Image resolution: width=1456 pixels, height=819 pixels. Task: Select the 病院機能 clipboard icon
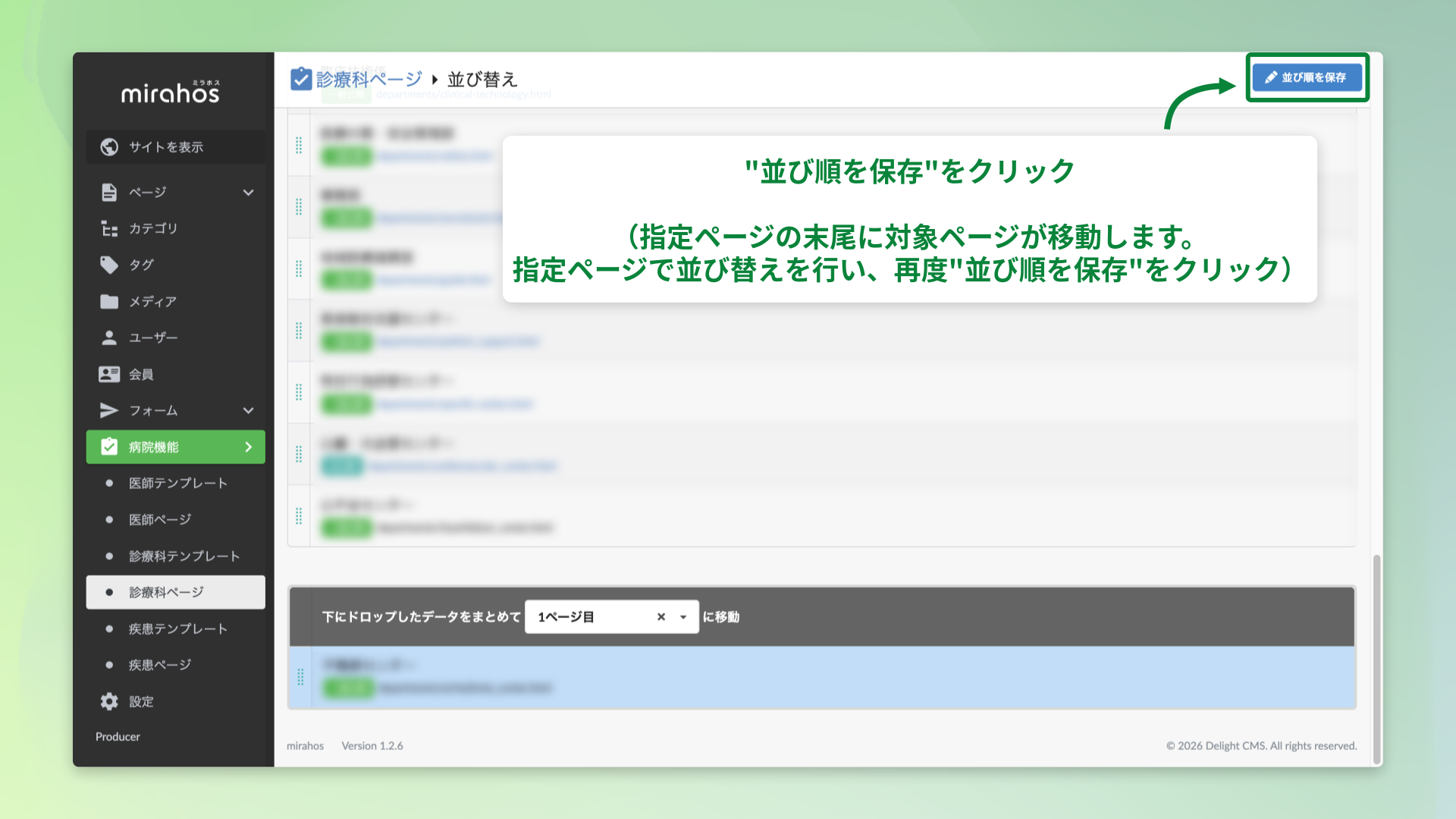(x=108, y=447)
